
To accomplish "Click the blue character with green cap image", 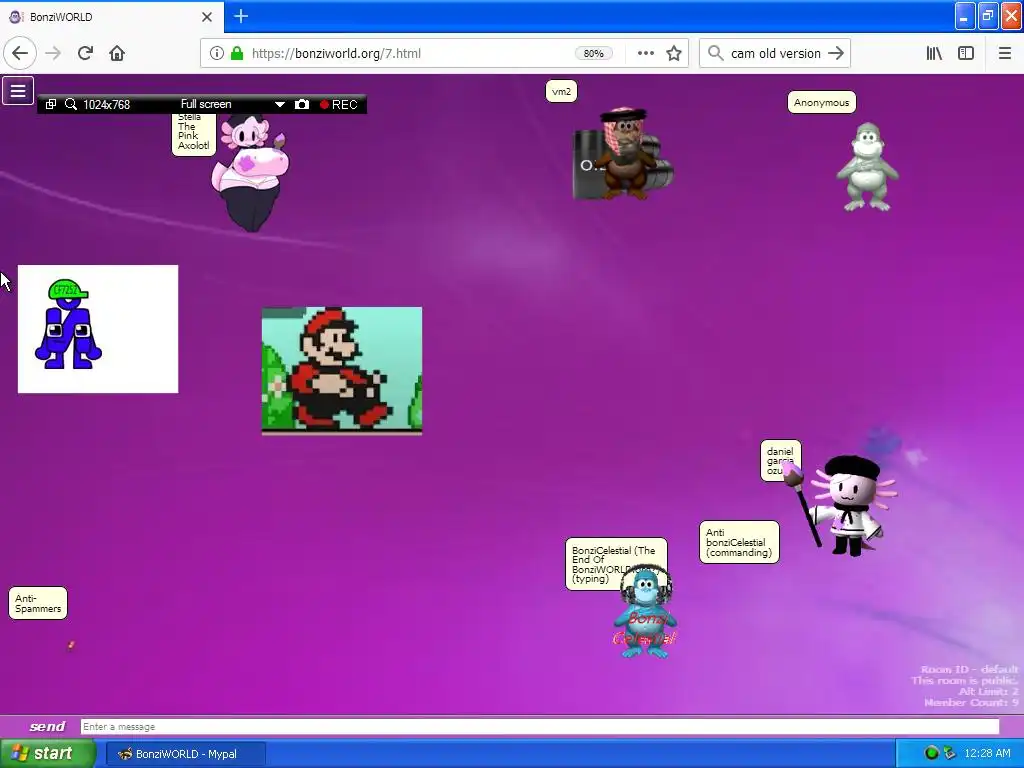I will coord(98,329).
